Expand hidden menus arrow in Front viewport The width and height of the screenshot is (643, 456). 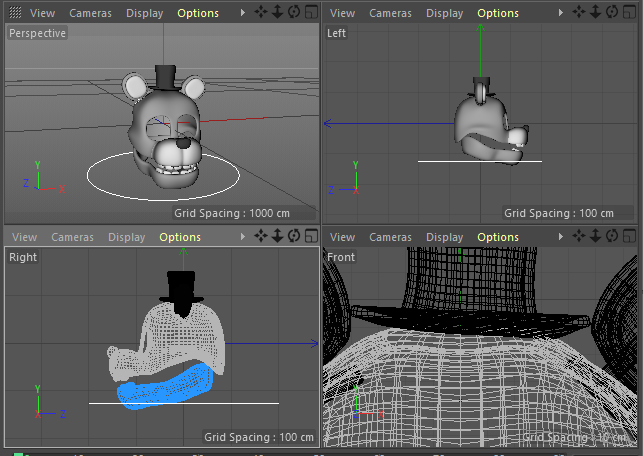[x=561, y=237]
